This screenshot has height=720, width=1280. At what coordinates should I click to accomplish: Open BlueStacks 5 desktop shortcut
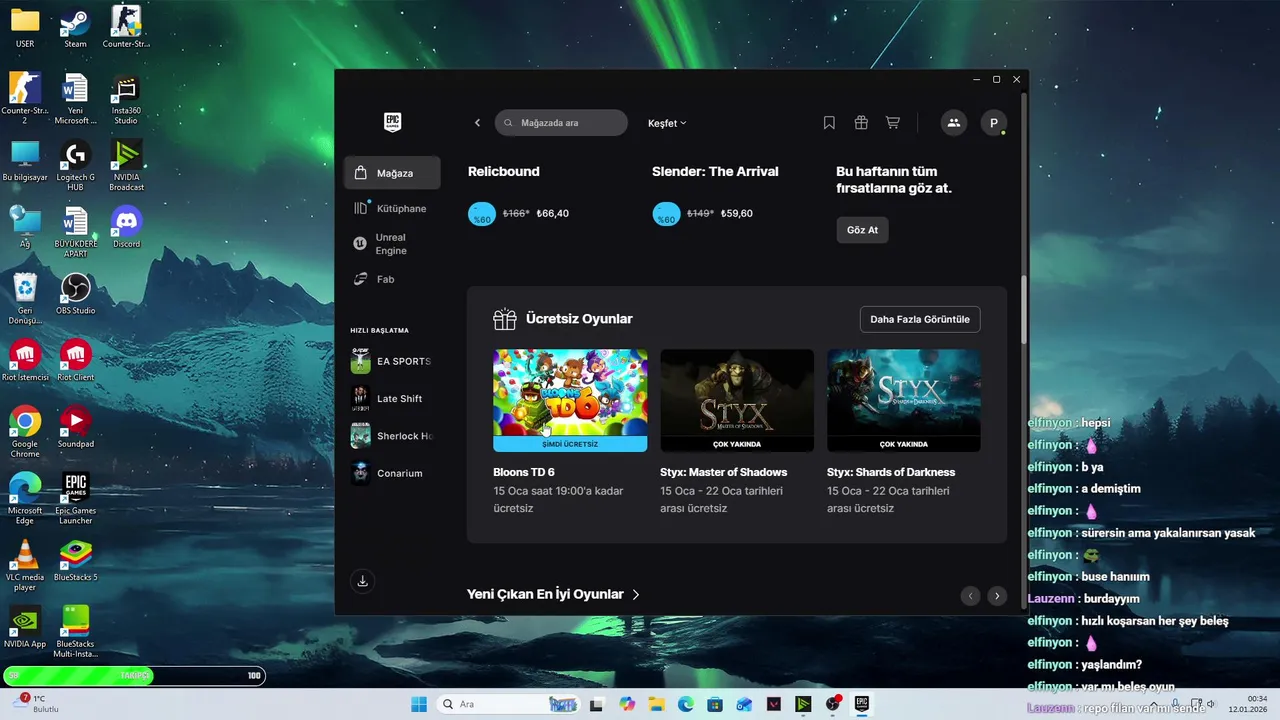point(75,561)
